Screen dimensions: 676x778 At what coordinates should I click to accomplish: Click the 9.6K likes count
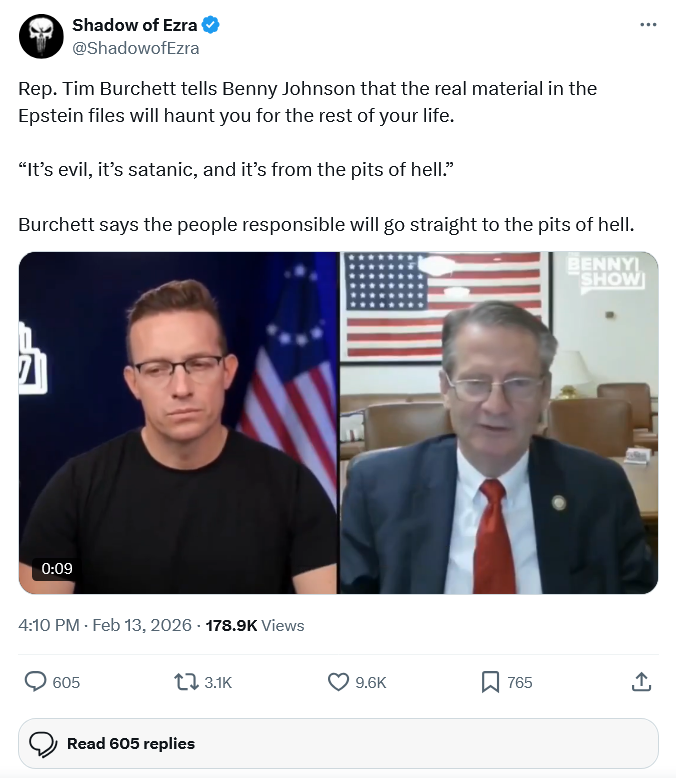(x=370, y=683)
